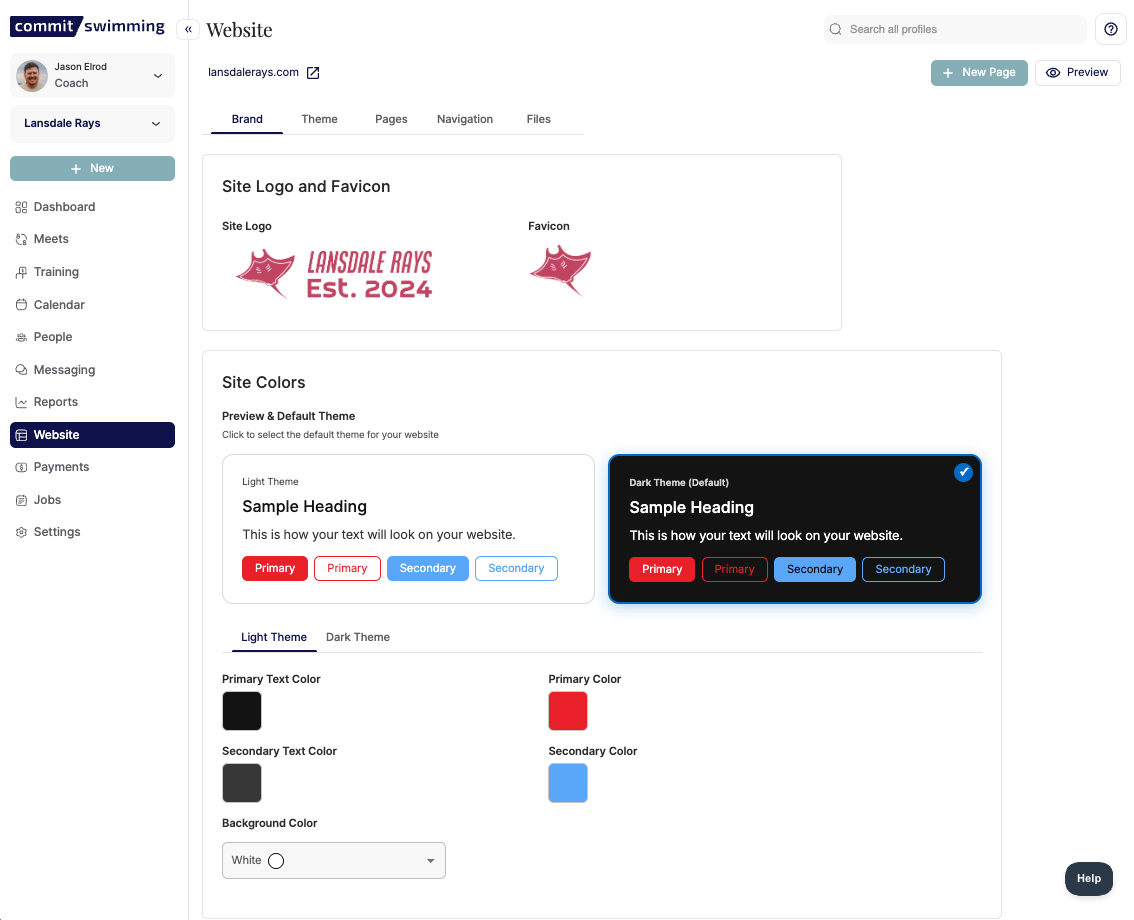
Task: Click the People icon in sidebar
Action: tap(21, 337)
